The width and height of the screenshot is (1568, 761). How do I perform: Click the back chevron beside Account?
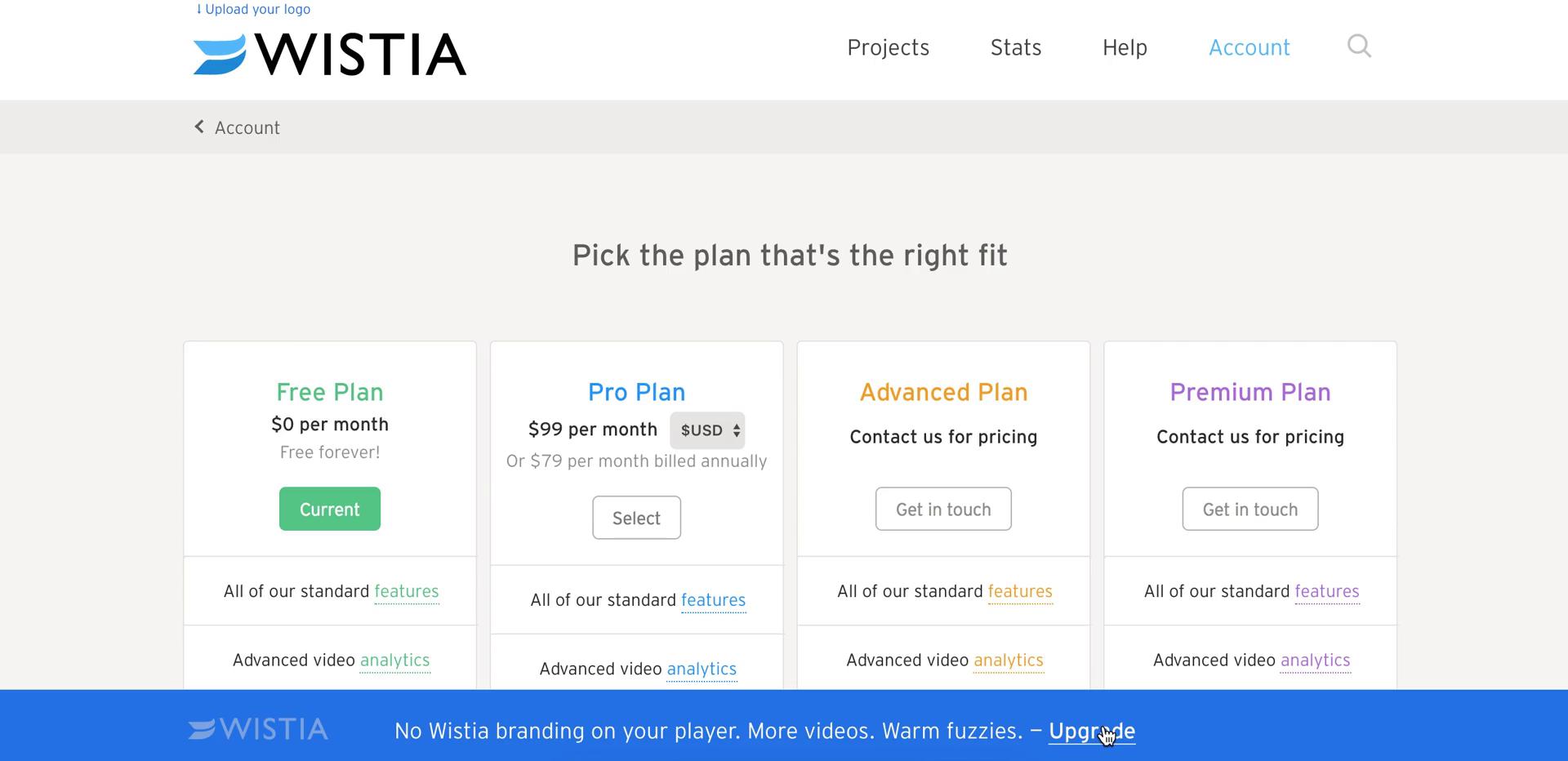tap(199, 127)
